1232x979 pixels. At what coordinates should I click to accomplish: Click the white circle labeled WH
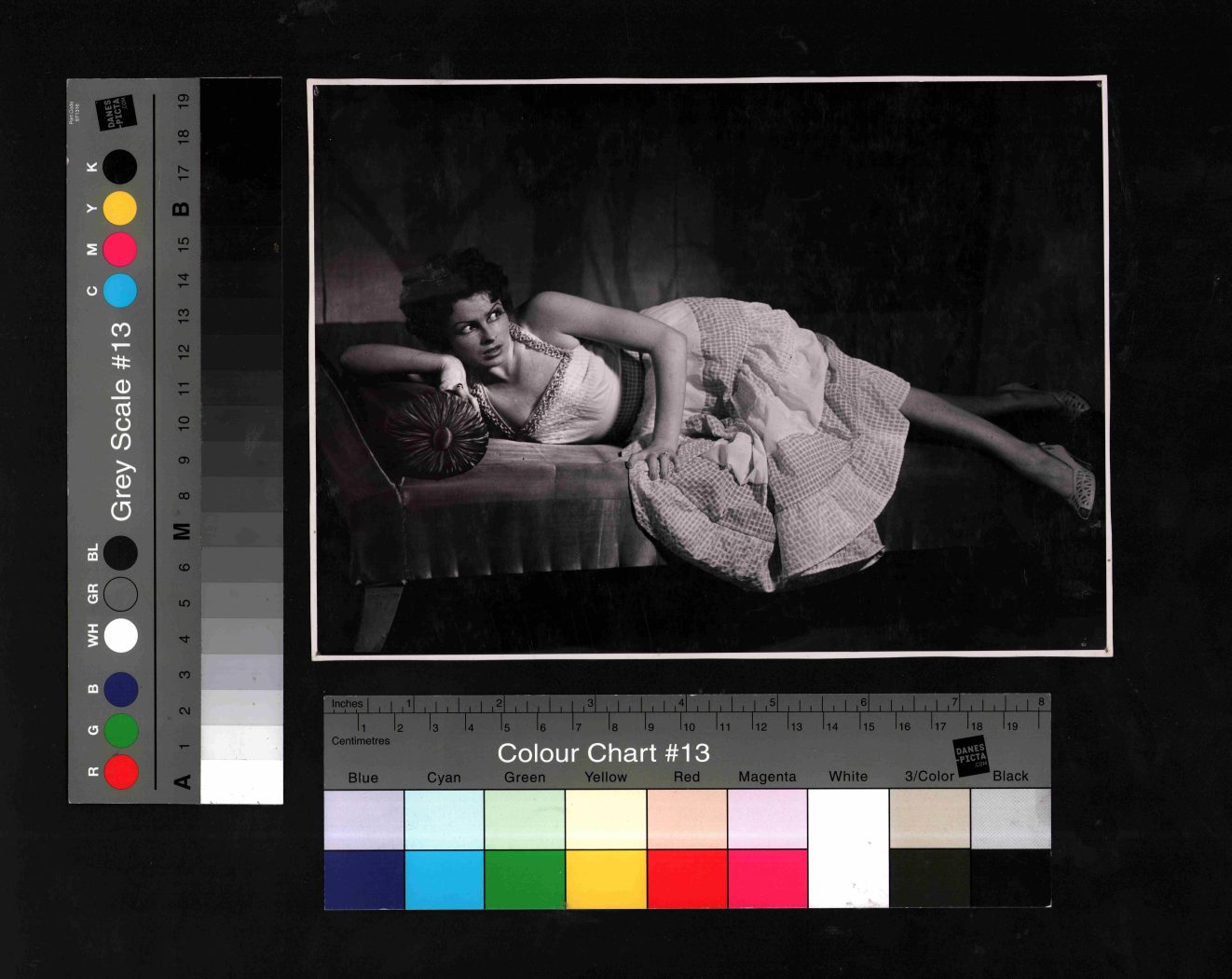121,636
